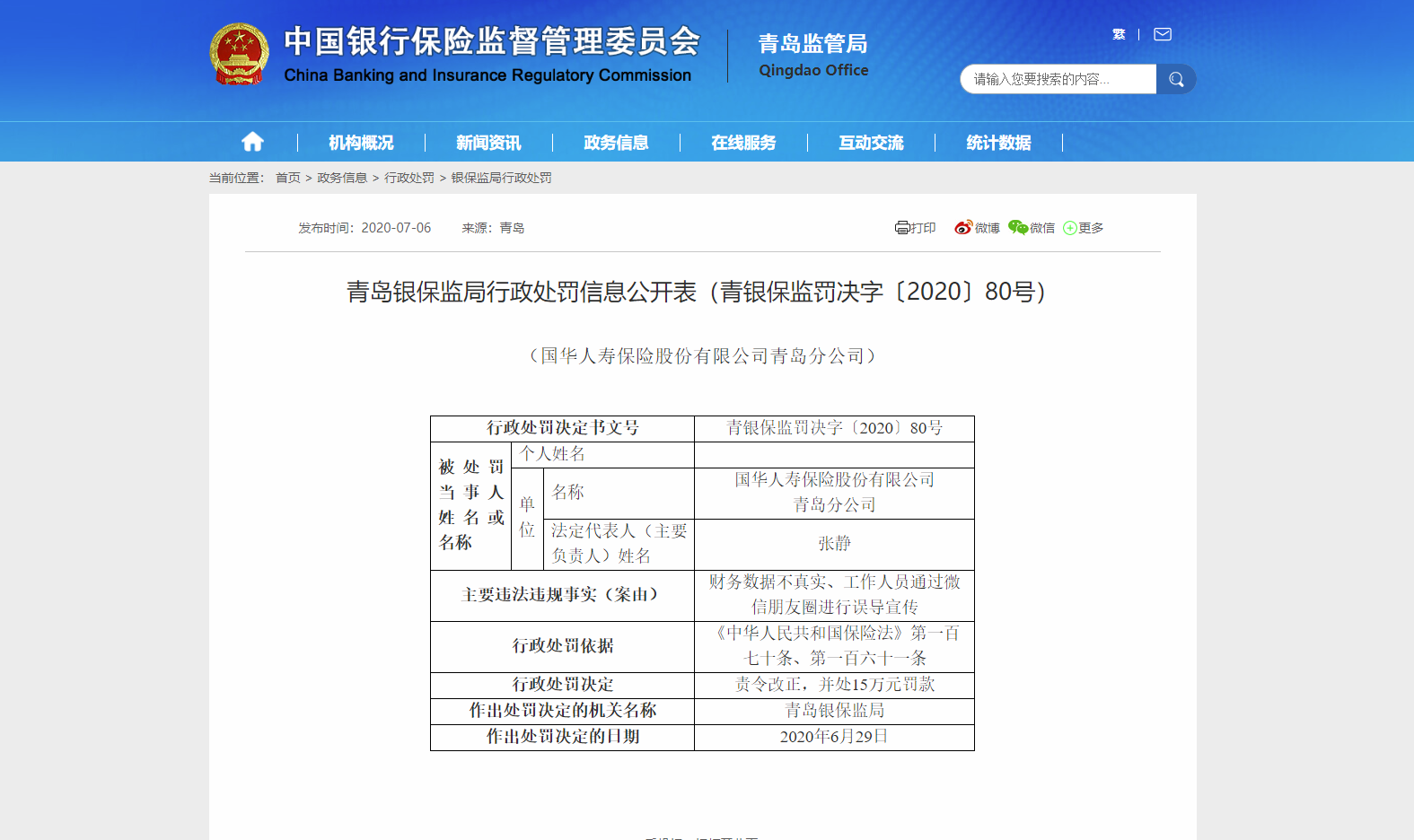Open the 机构概况 menu
Image resolution: width=1414 pixels, height=840 pixels.
[x=361, y=143]
